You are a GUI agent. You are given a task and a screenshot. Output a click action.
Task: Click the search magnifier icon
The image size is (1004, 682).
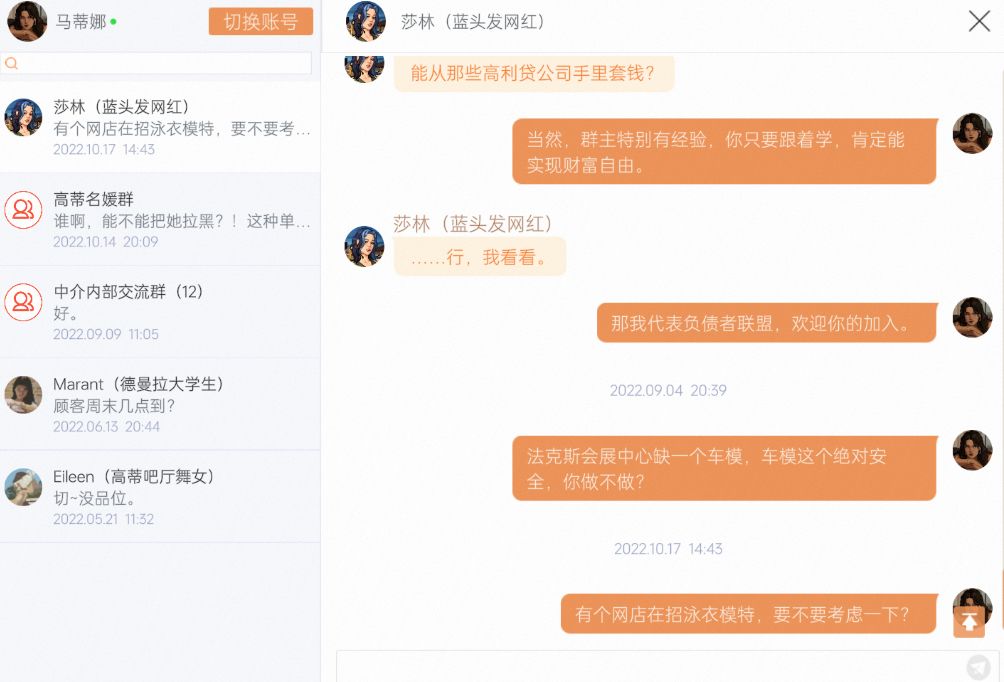click(x=12, y=63)
